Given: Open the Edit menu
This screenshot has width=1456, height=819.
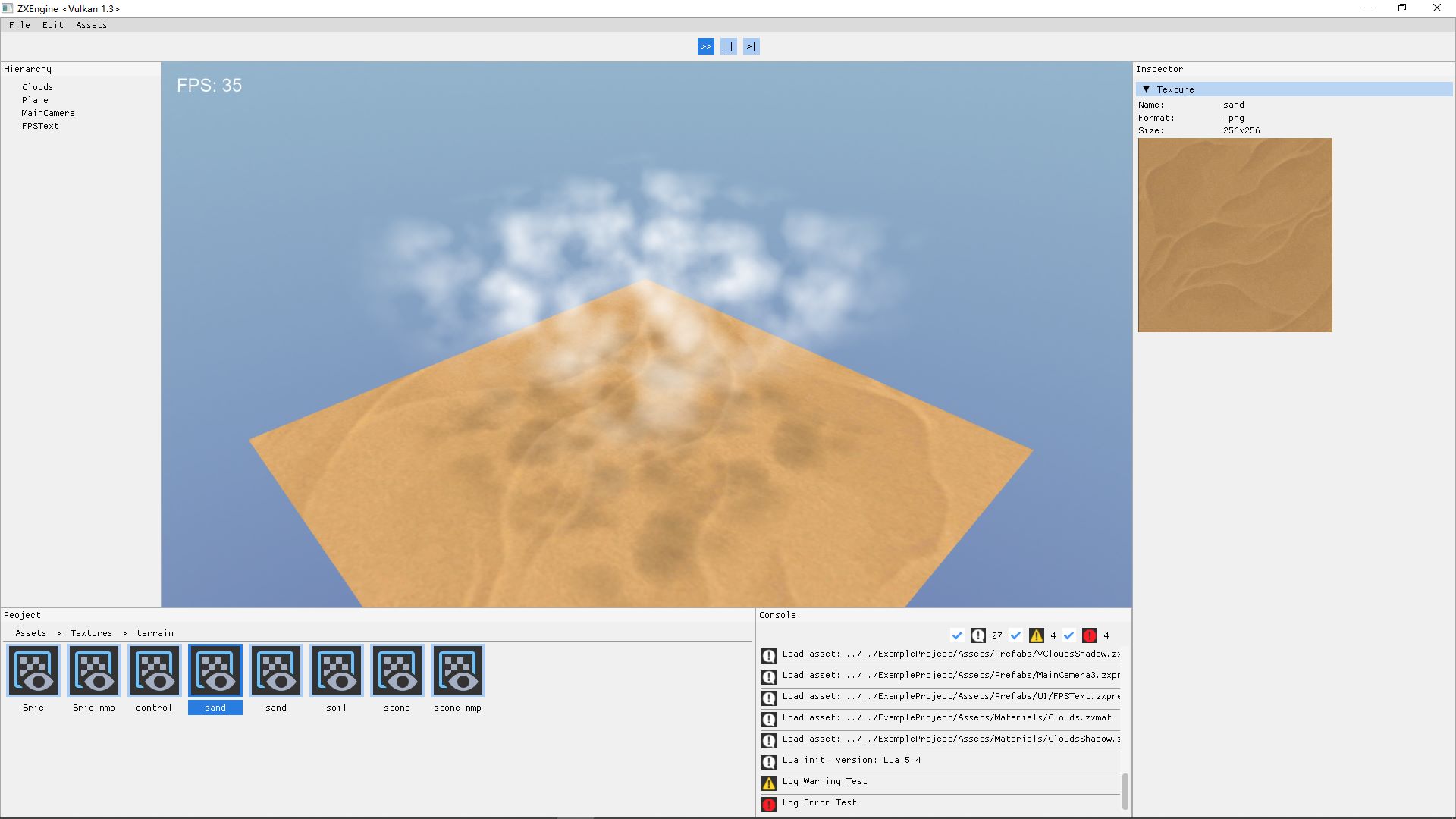Looking at the screenshot, I should click(52, 25).
